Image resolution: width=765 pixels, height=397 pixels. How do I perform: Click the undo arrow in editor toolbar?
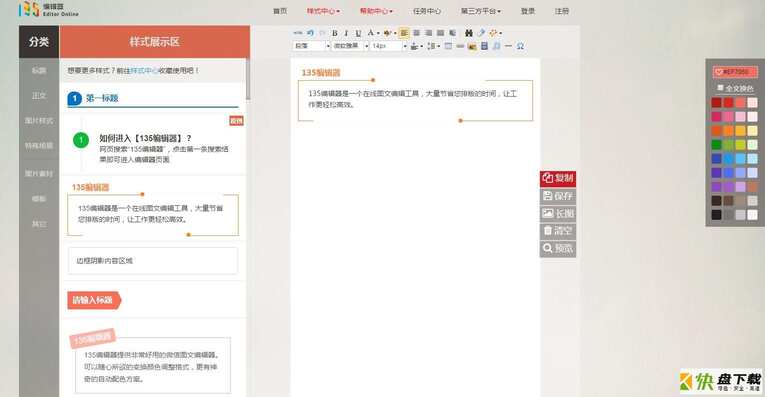(310, 33)
